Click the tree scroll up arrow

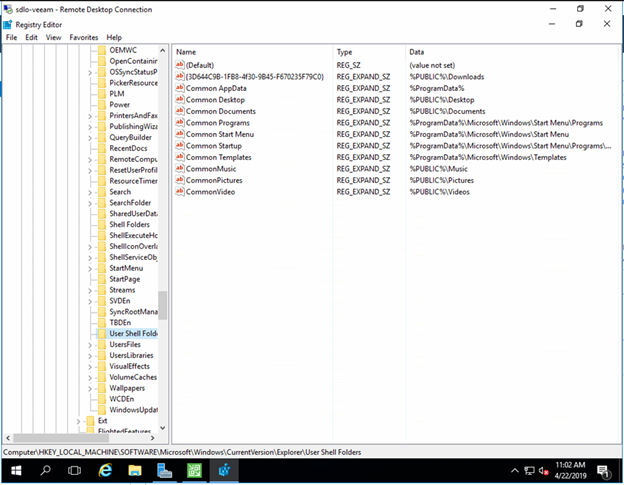pos(162,51)
